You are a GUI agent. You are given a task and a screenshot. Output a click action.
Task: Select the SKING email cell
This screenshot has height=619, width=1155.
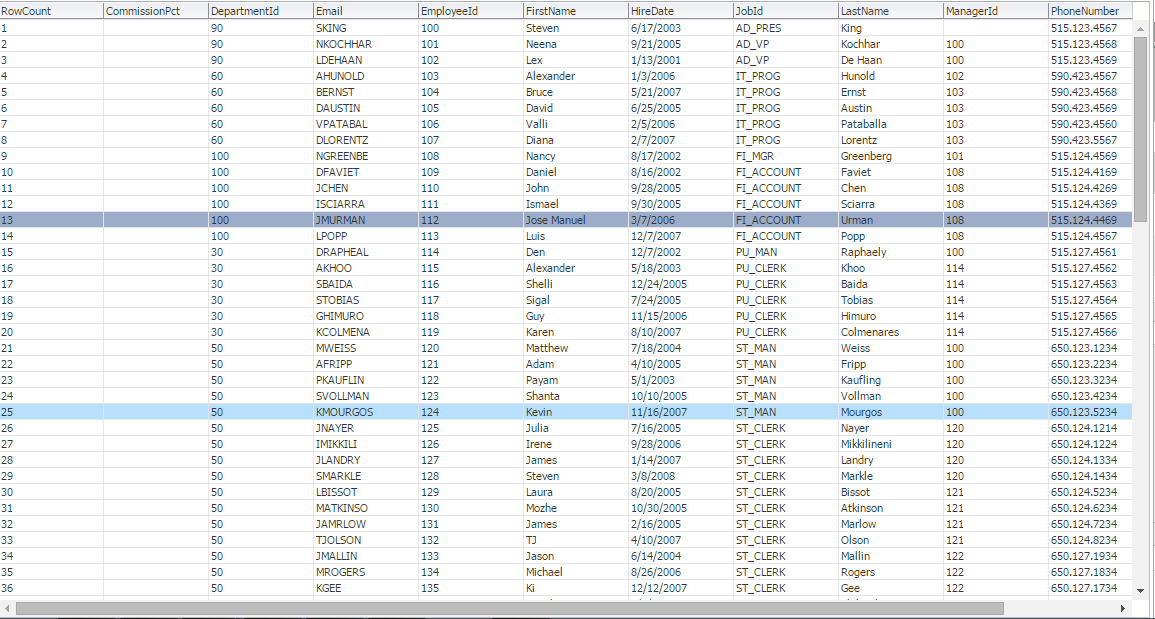coord(366,28)
